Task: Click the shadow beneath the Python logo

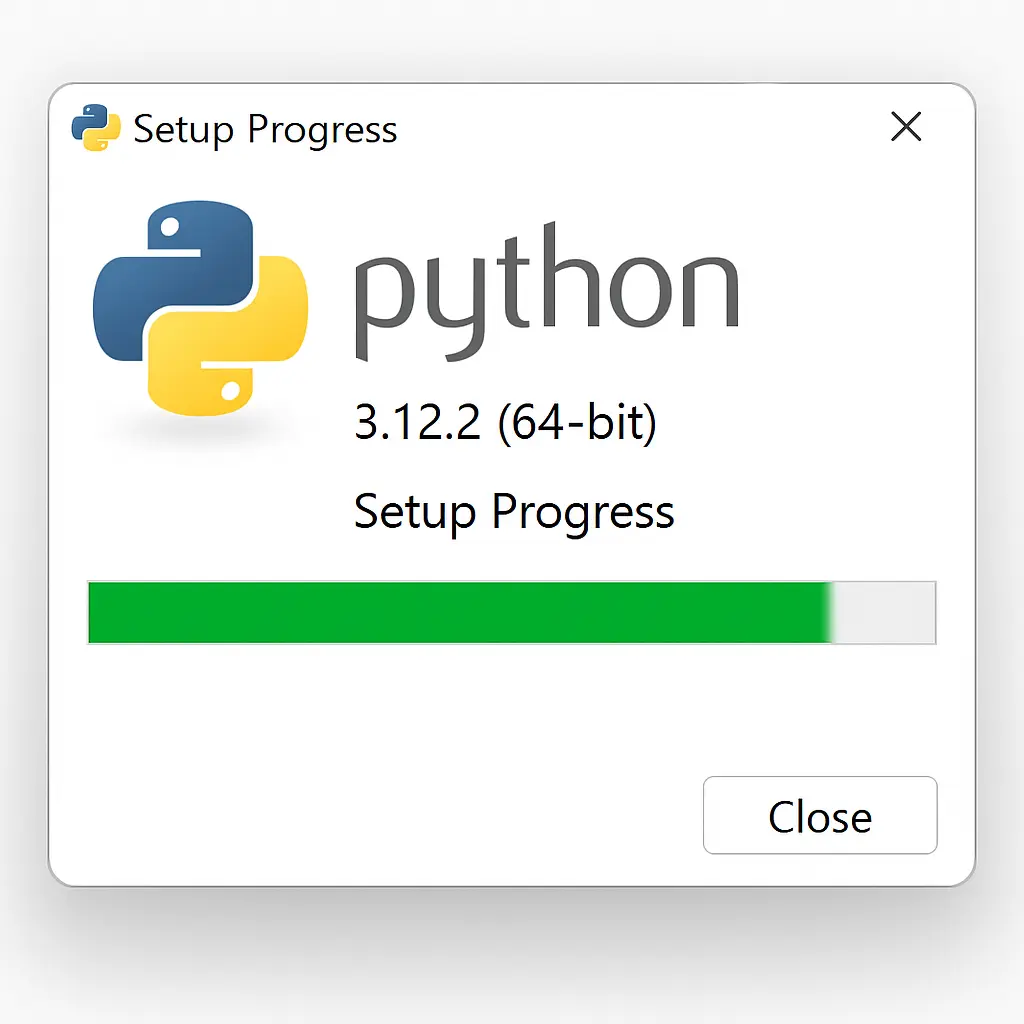Action: [200, 432]
